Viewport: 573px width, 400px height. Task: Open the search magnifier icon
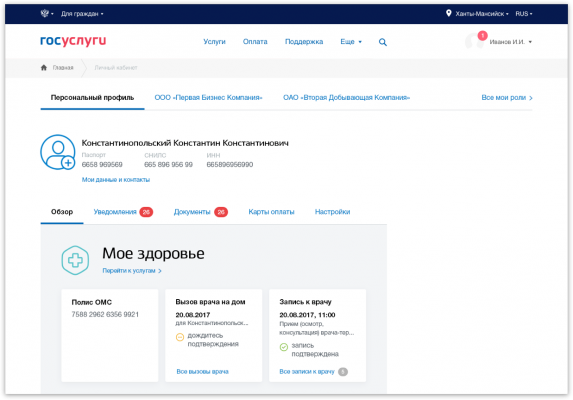[383, 42]
